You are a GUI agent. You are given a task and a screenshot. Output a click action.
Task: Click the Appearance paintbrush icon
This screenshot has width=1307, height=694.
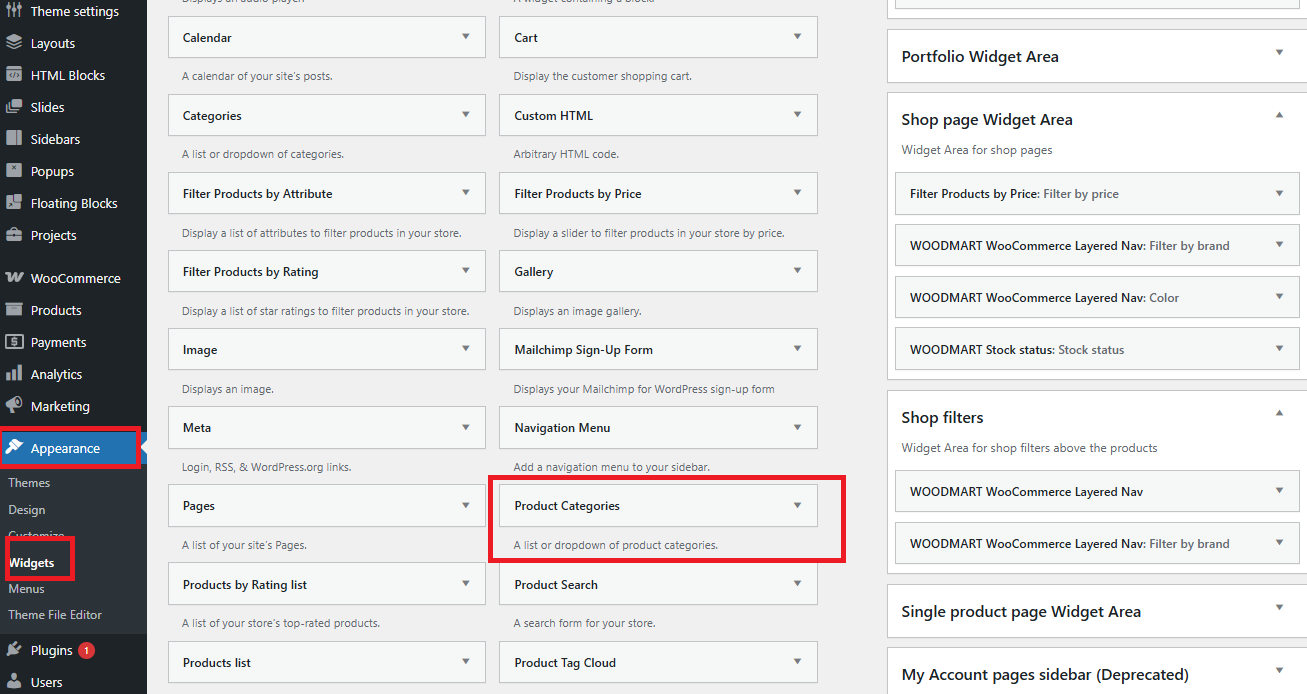[14, 448]
